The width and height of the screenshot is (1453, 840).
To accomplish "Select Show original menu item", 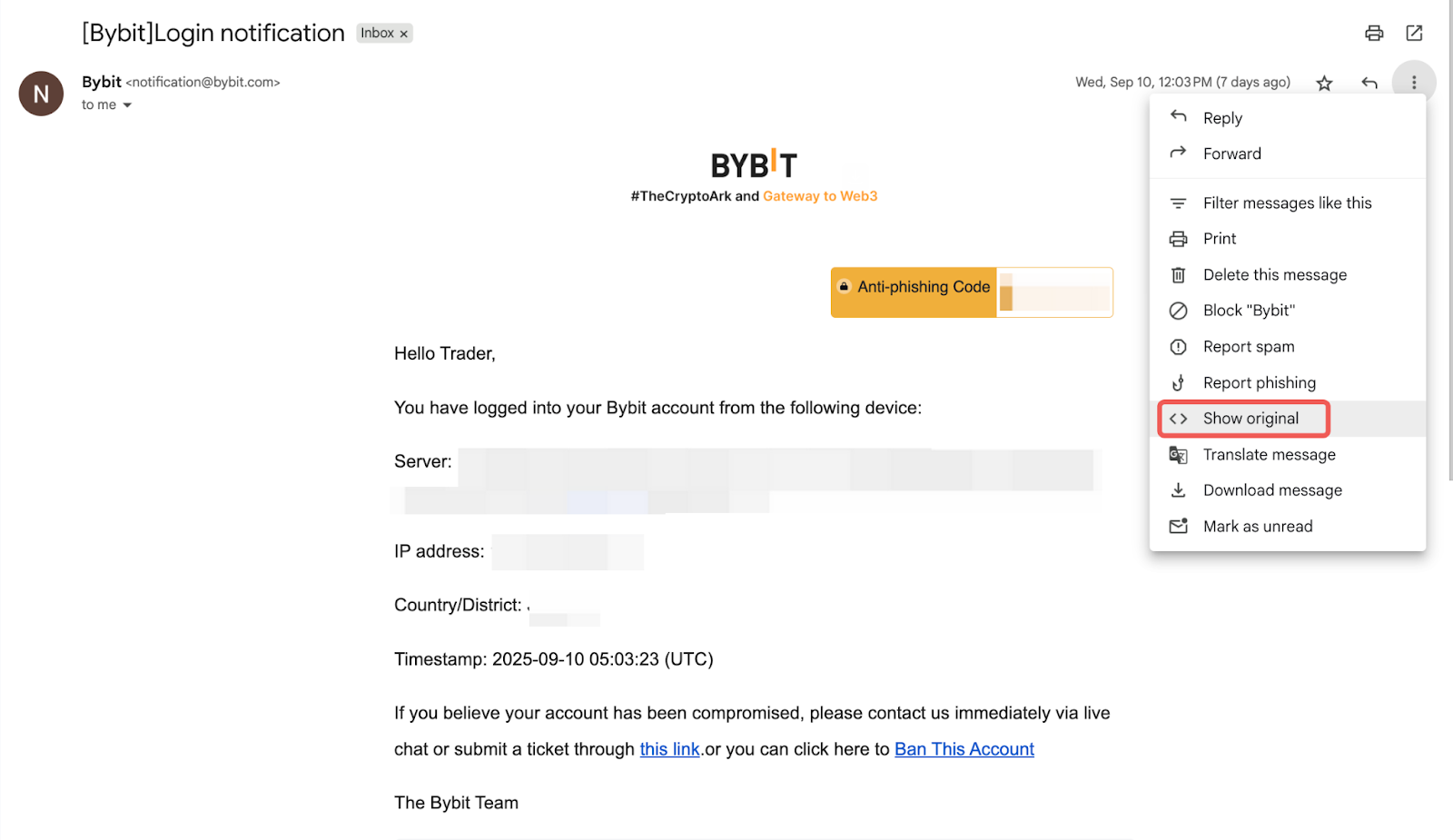I will point(1250,419).
